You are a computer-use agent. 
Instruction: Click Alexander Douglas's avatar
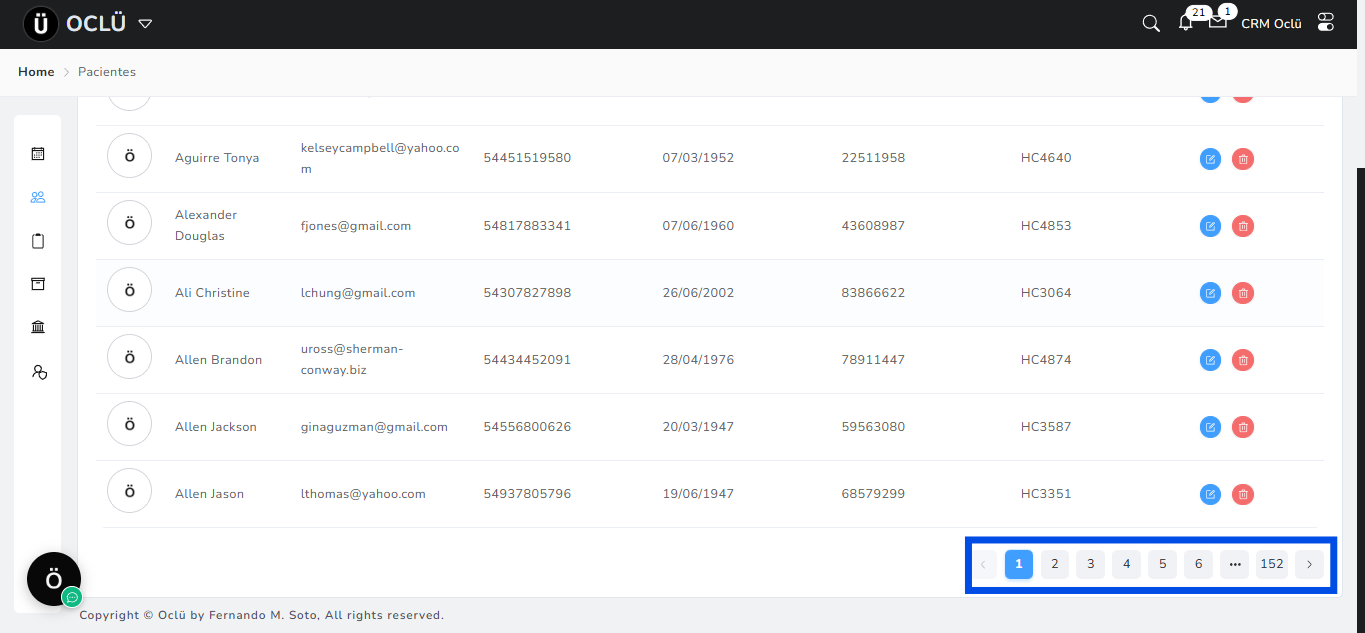coord(129,223)
